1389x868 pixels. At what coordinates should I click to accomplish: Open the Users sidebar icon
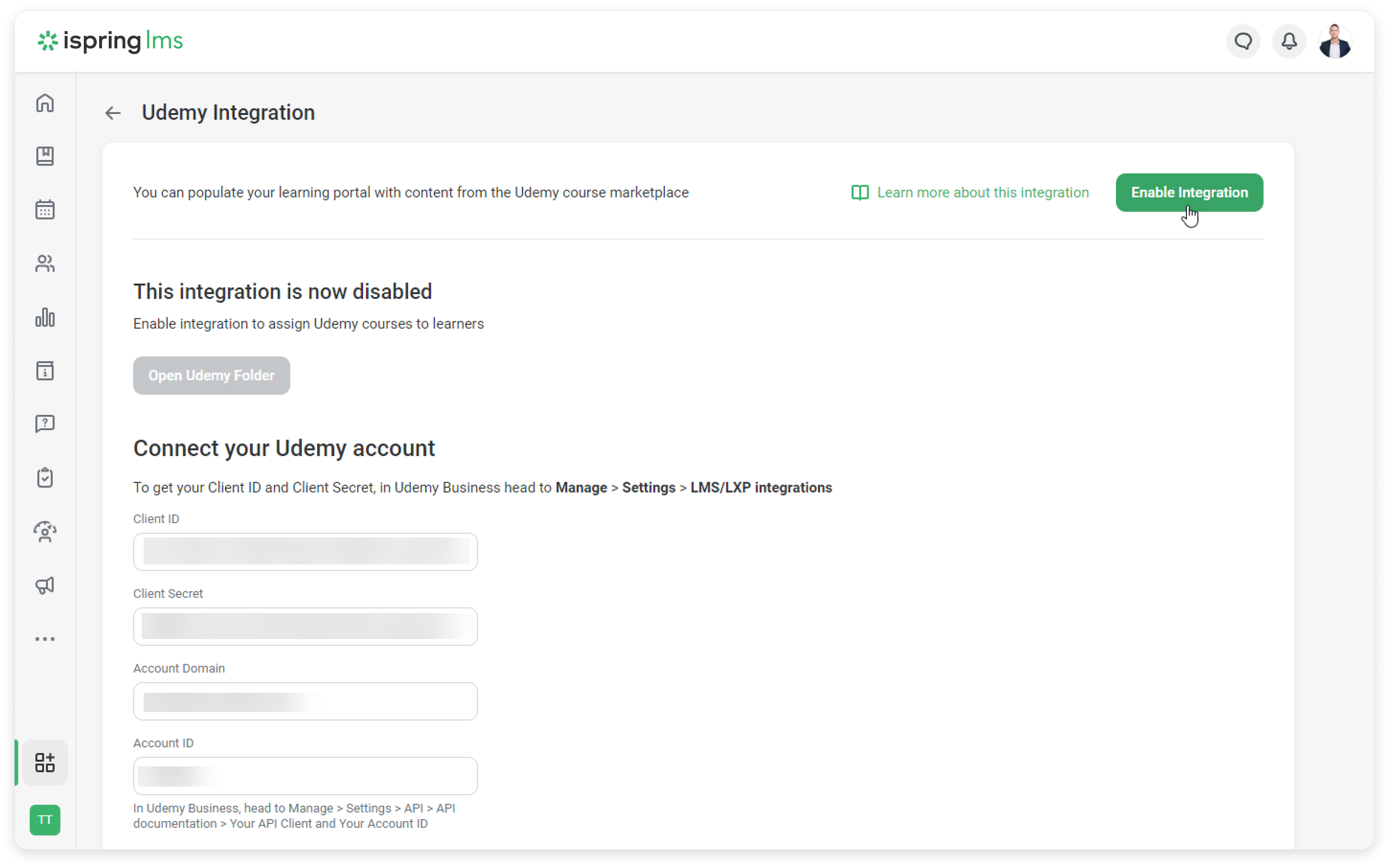(x=45, y=263)
